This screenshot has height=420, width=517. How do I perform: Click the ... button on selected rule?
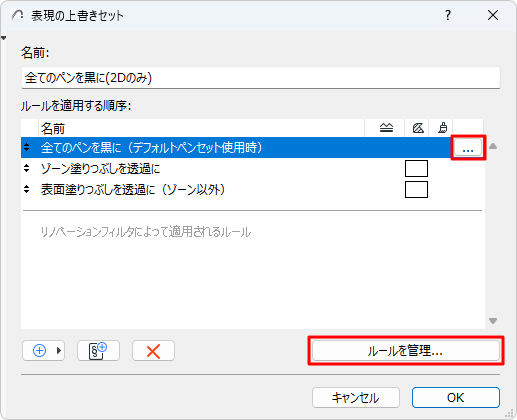coord(468,147)
